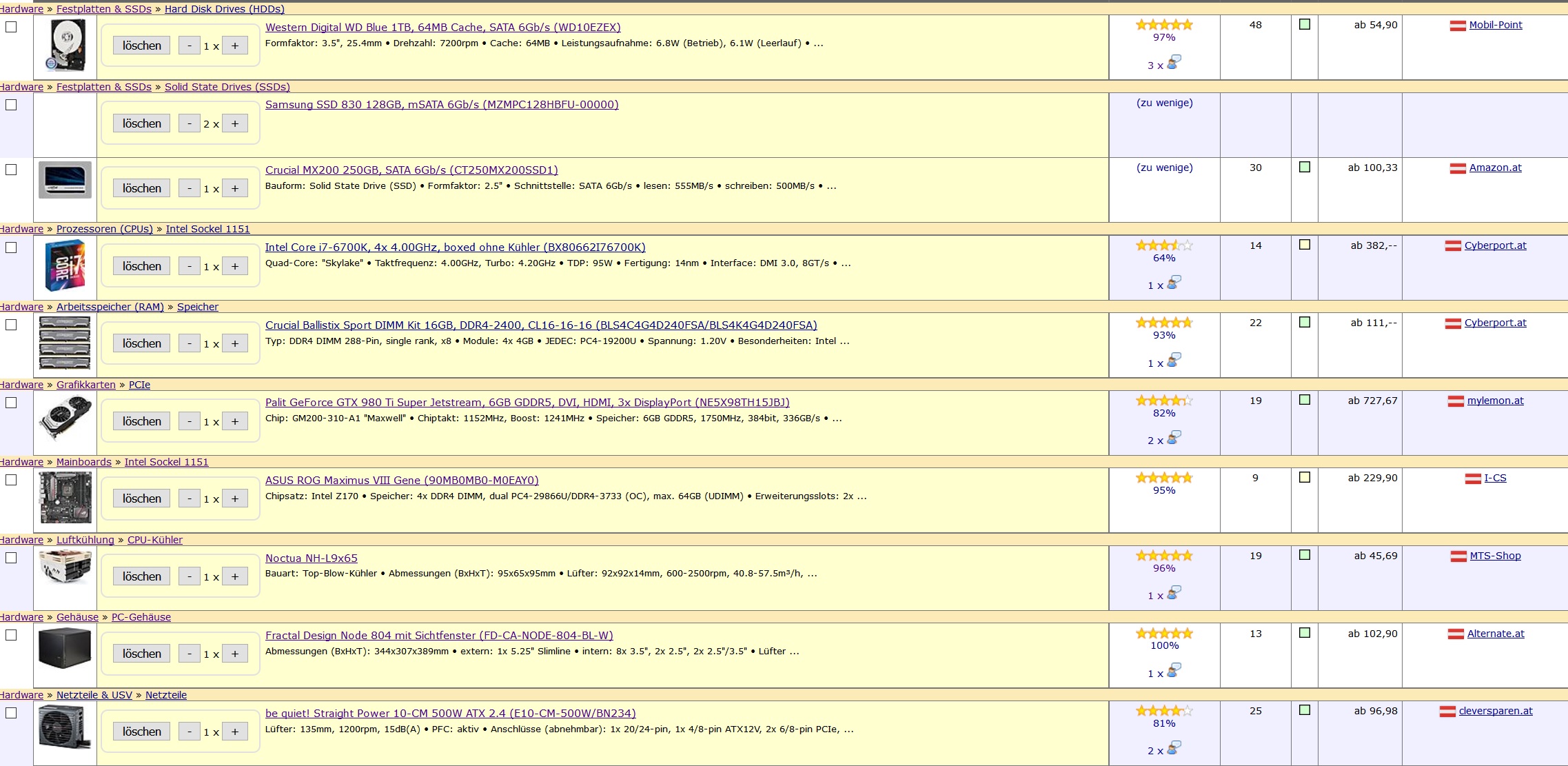Click flag icon next to Cyberport.at for i7-6700K
This screenshot has height=766, width=1568.
[x=1453, y=246]
